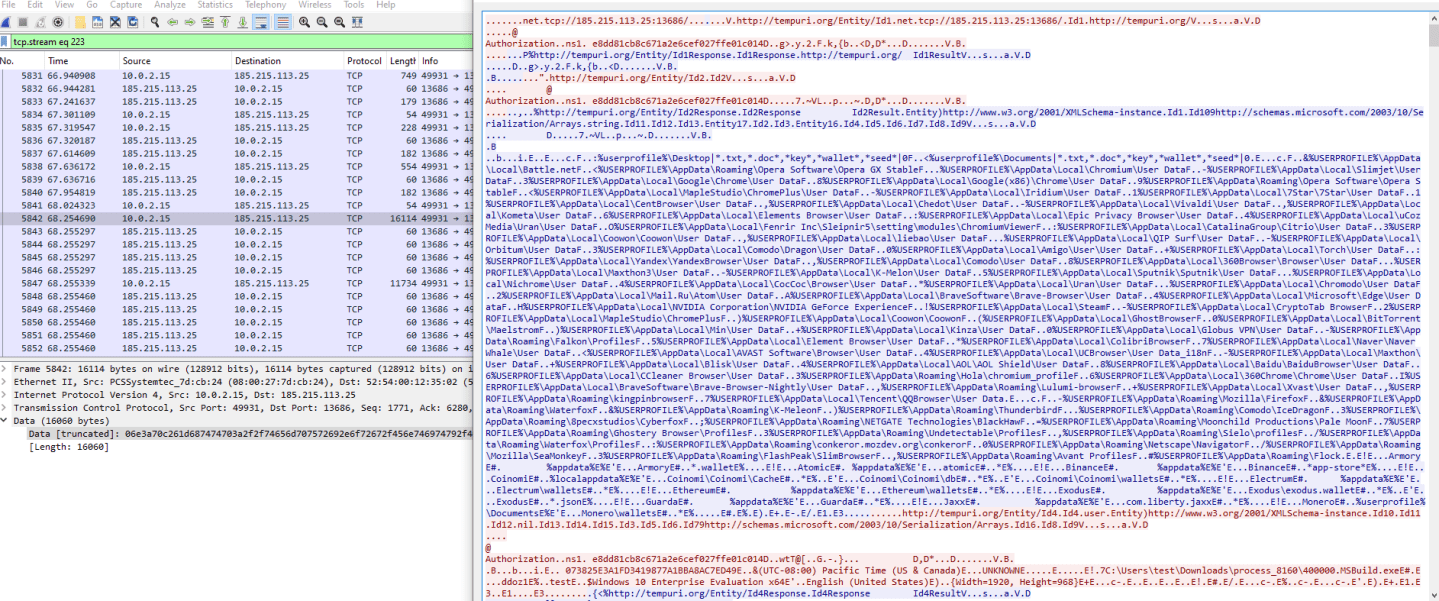Image resolution: width=1439 pixels, height=601 pixels.
Task: Toggle auto-scroll during live capture
Action: point(259,26)
